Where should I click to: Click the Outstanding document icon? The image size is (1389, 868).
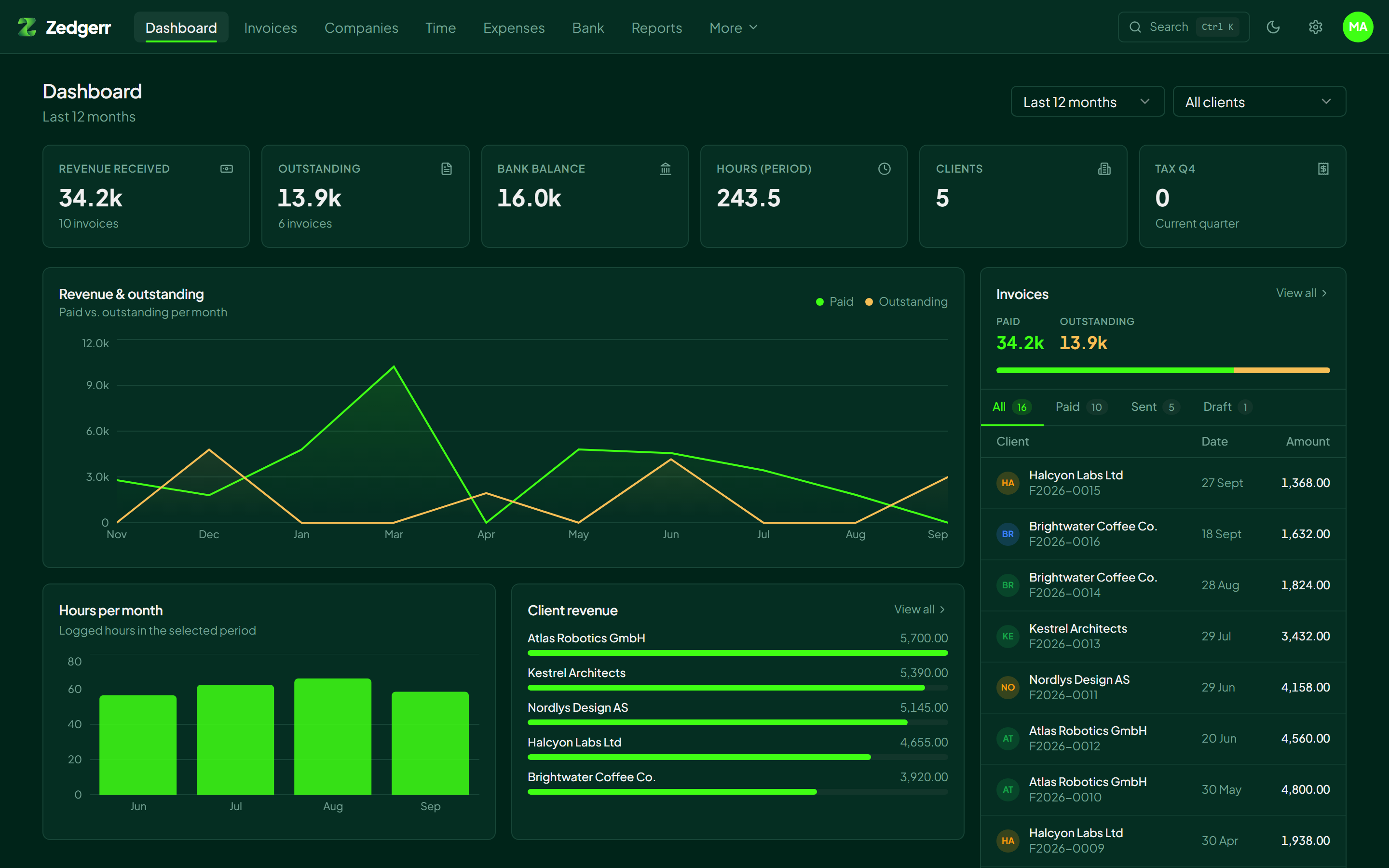click(447, 169)
